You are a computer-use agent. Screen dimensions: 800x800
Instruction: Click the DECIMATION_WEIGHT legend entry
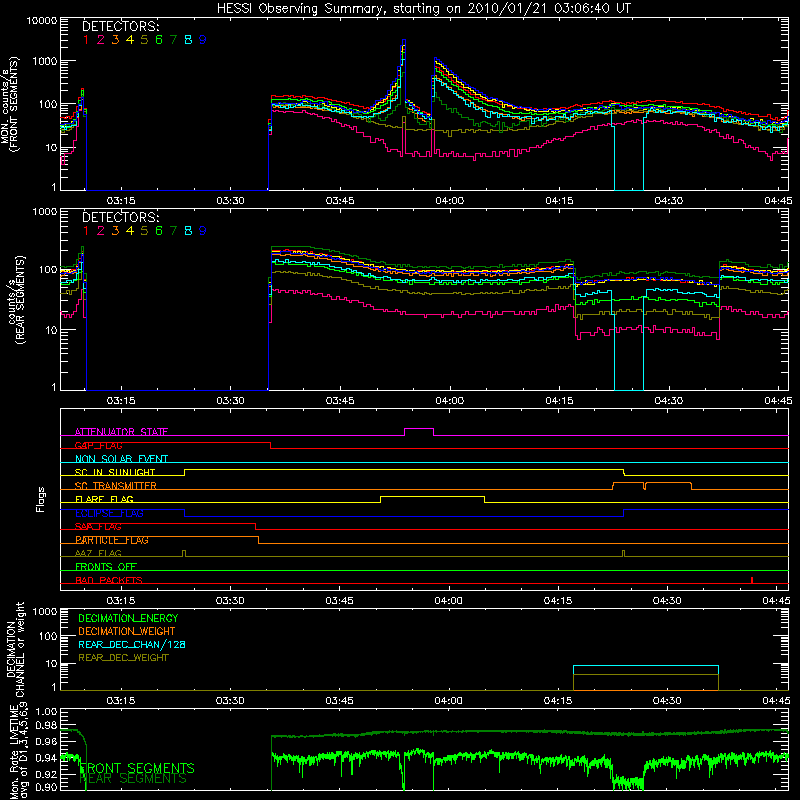point(127,631)
